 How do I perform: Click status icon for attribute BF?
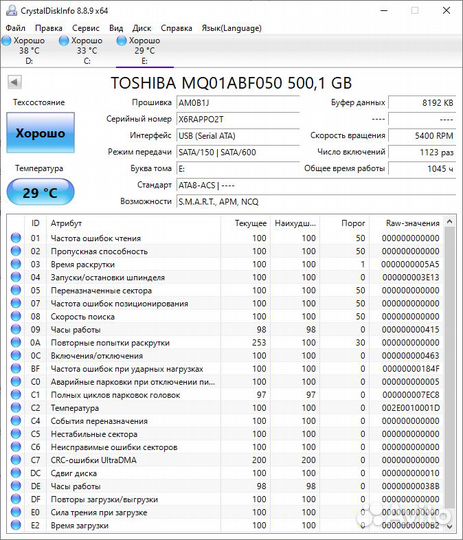(16, 369)
